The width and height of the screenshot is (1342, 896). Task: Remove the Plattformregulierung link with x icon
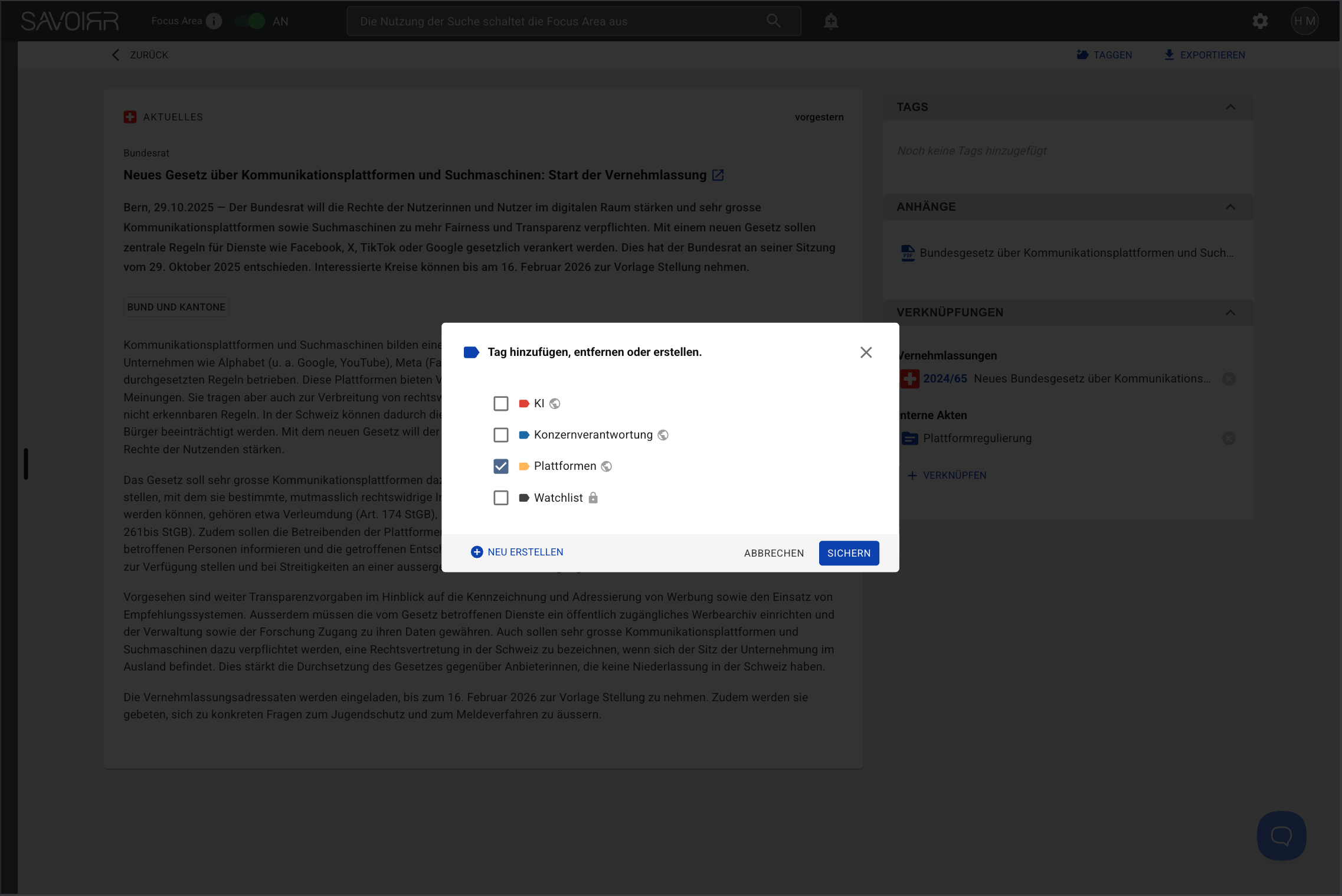click(1229, 438)
